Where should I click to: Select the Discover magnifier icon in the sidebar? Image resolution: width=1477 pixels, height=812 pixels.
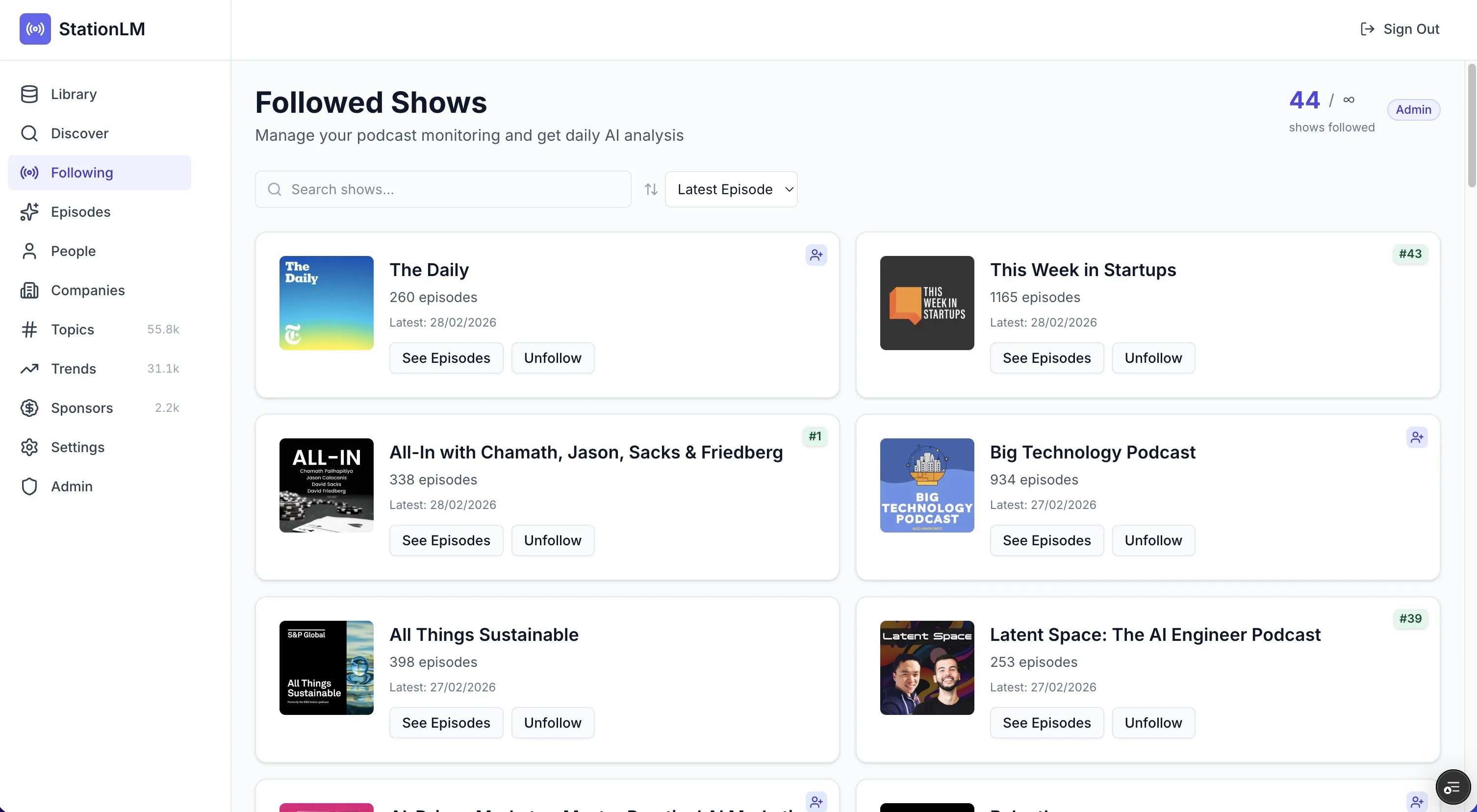click(29, 133)
